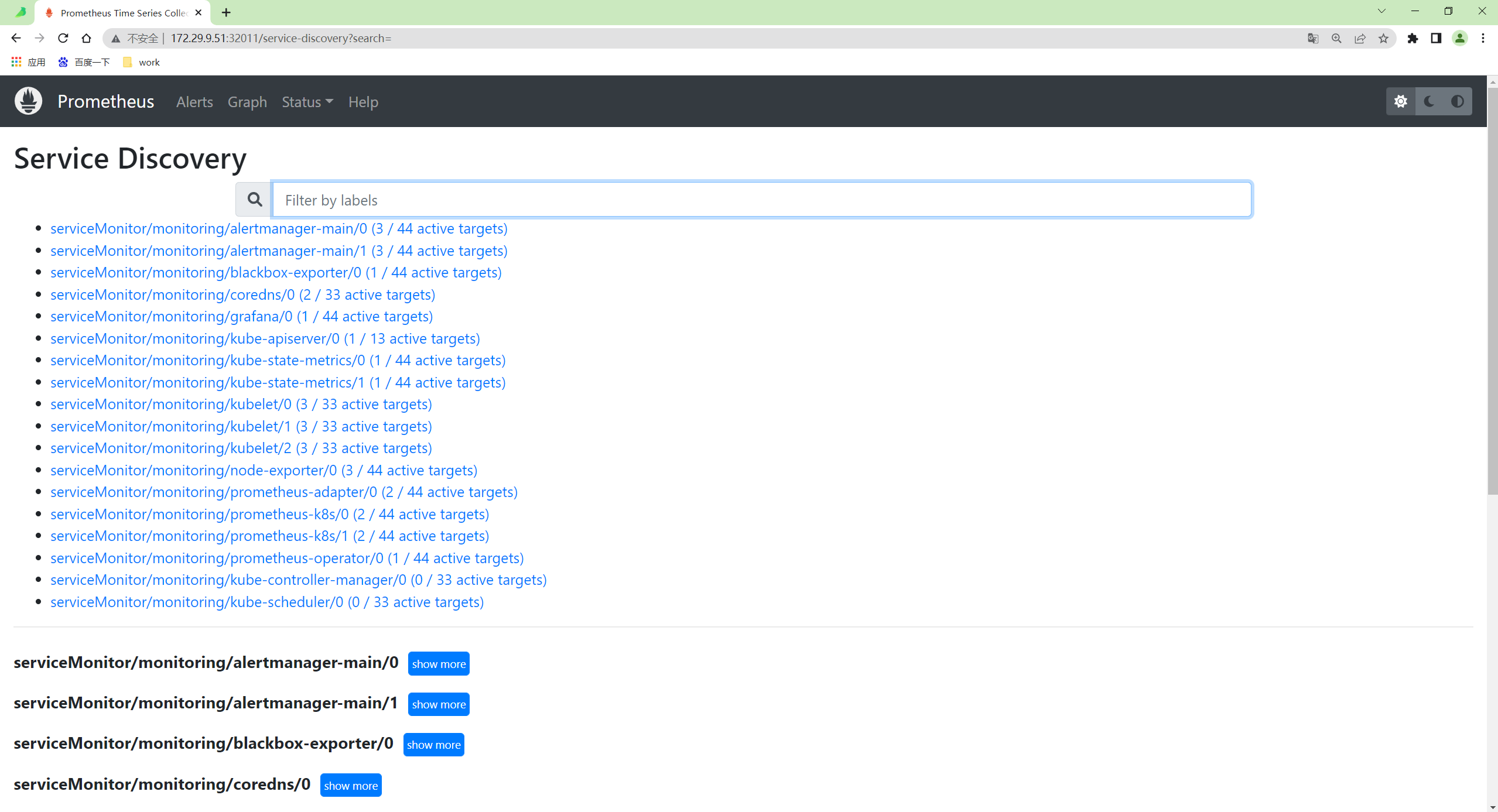Switch to light theme sun icon

click(1401, 101)
